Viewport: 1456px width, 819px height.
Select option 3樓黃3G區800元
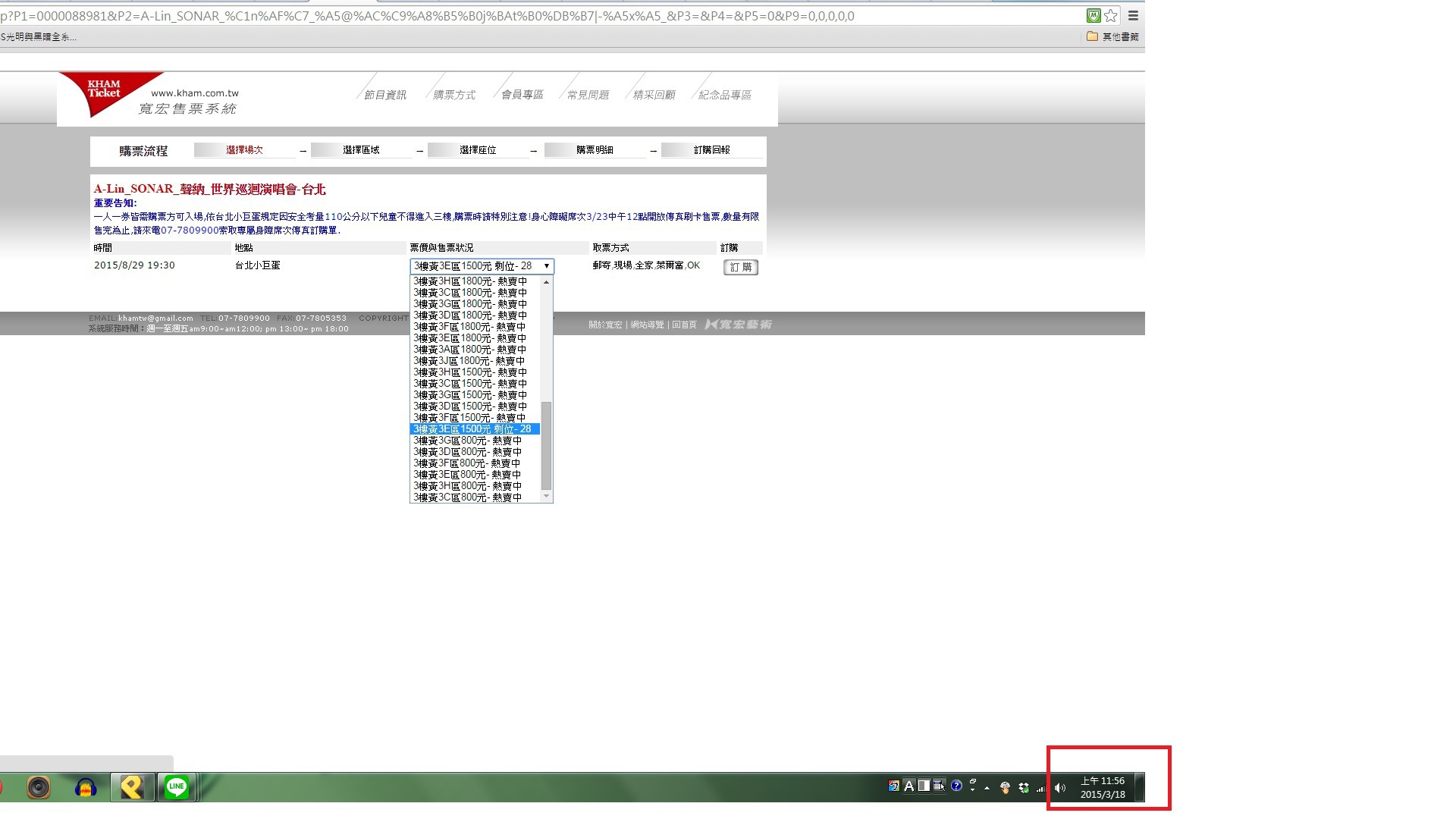[x=475, y=441]
